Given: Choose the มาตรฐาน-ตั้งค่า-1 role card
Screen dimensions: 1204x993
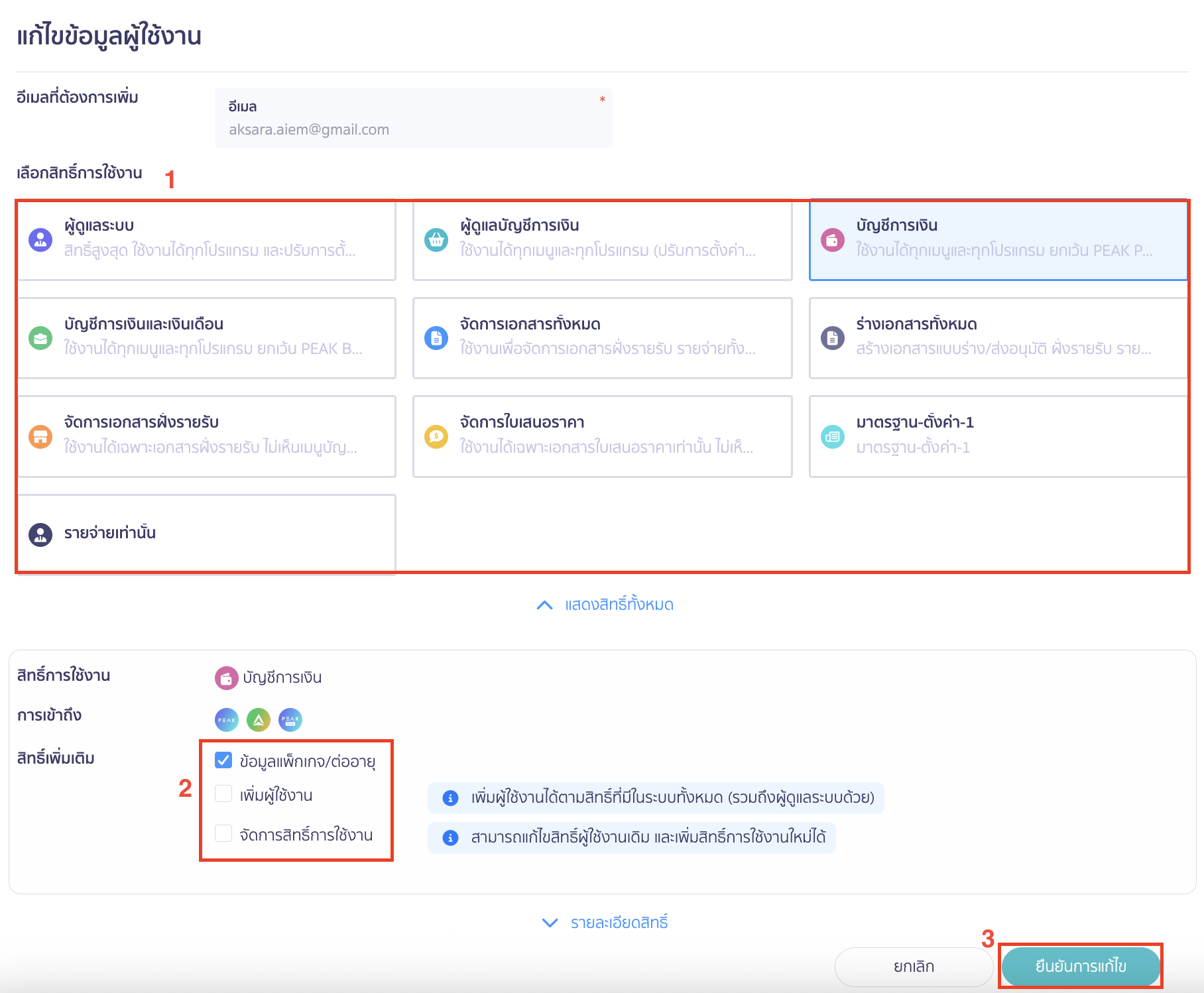Looking at the screenshot, I should point(998,436).
